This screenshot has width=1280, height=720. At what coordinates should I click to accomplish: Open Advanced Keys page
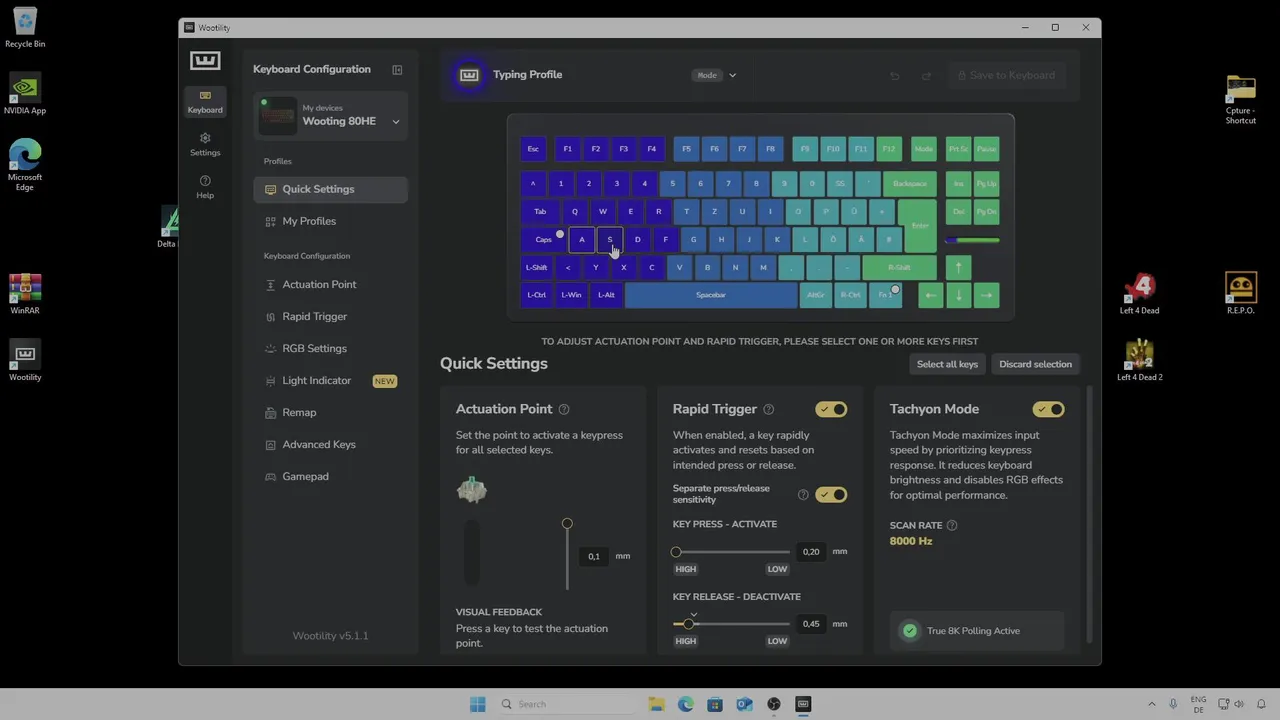click(330, 445)
